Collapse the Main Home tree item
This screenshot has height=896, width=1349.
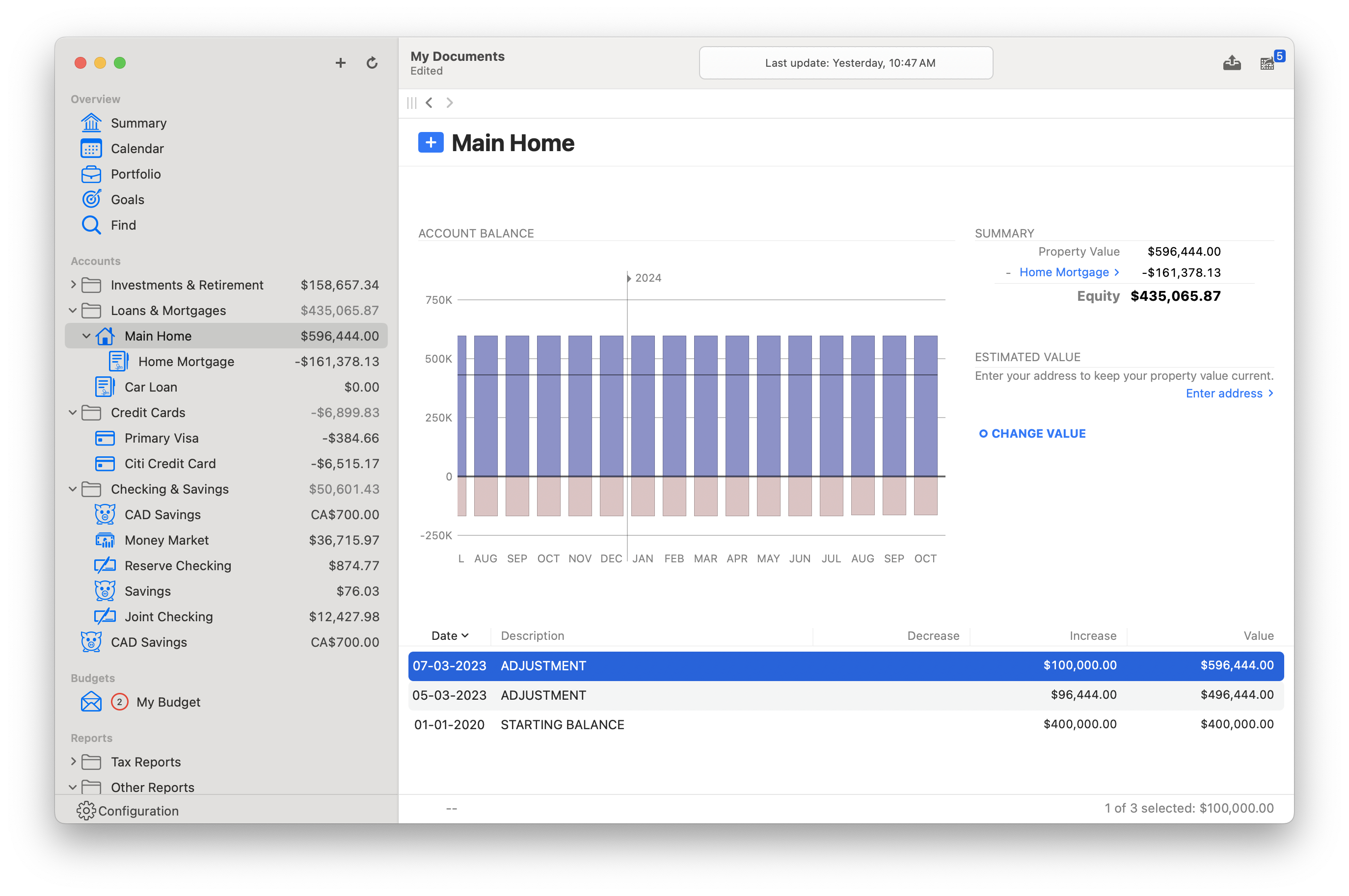coord(86,336)
